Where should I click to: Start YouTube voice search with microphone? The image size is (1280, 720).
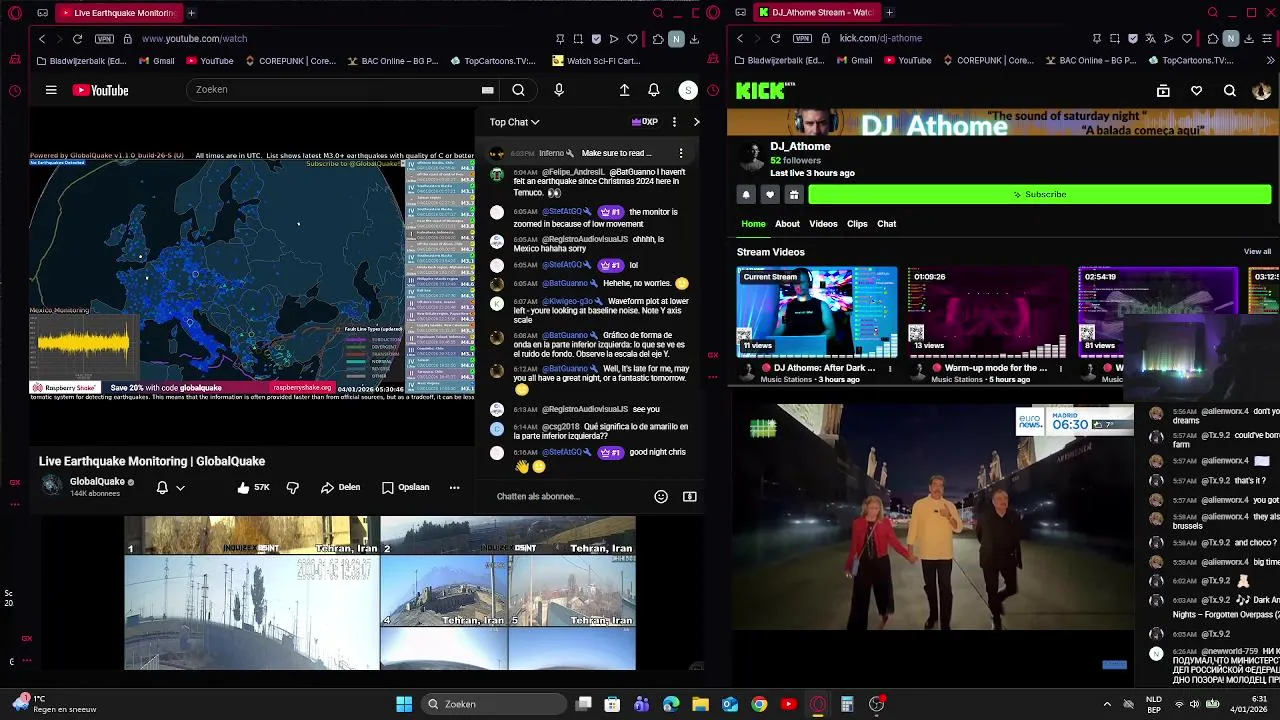(559, 90)
